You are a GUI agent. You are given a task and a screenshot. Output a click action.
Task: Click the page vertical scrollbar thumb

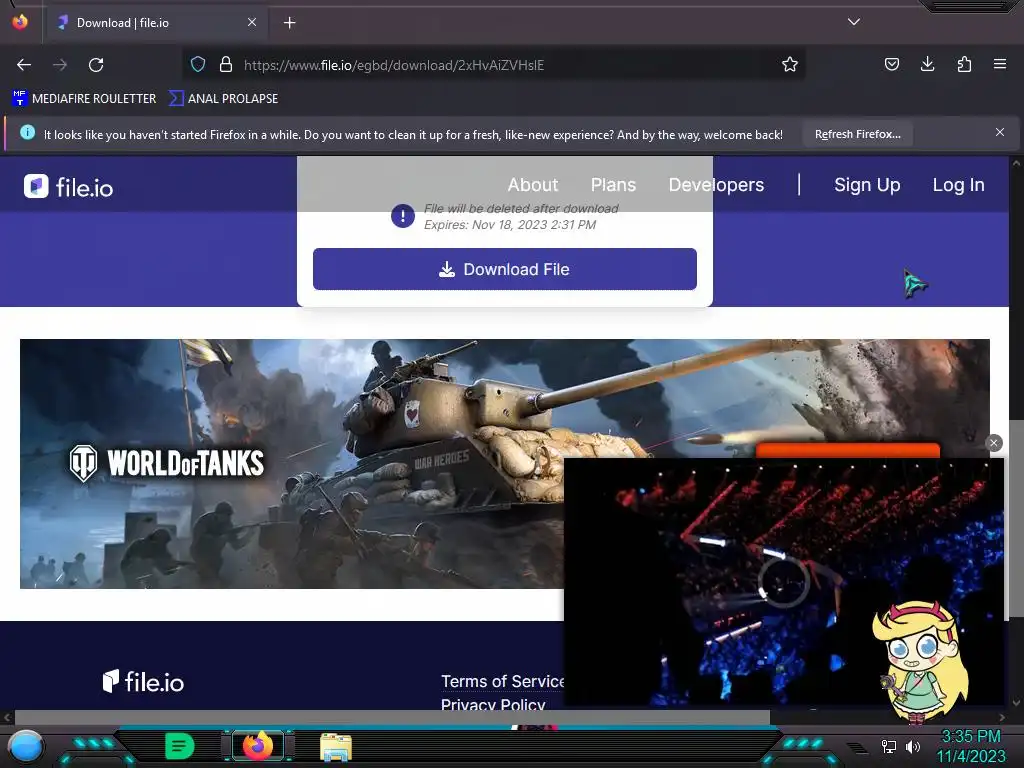[1016, 519]
